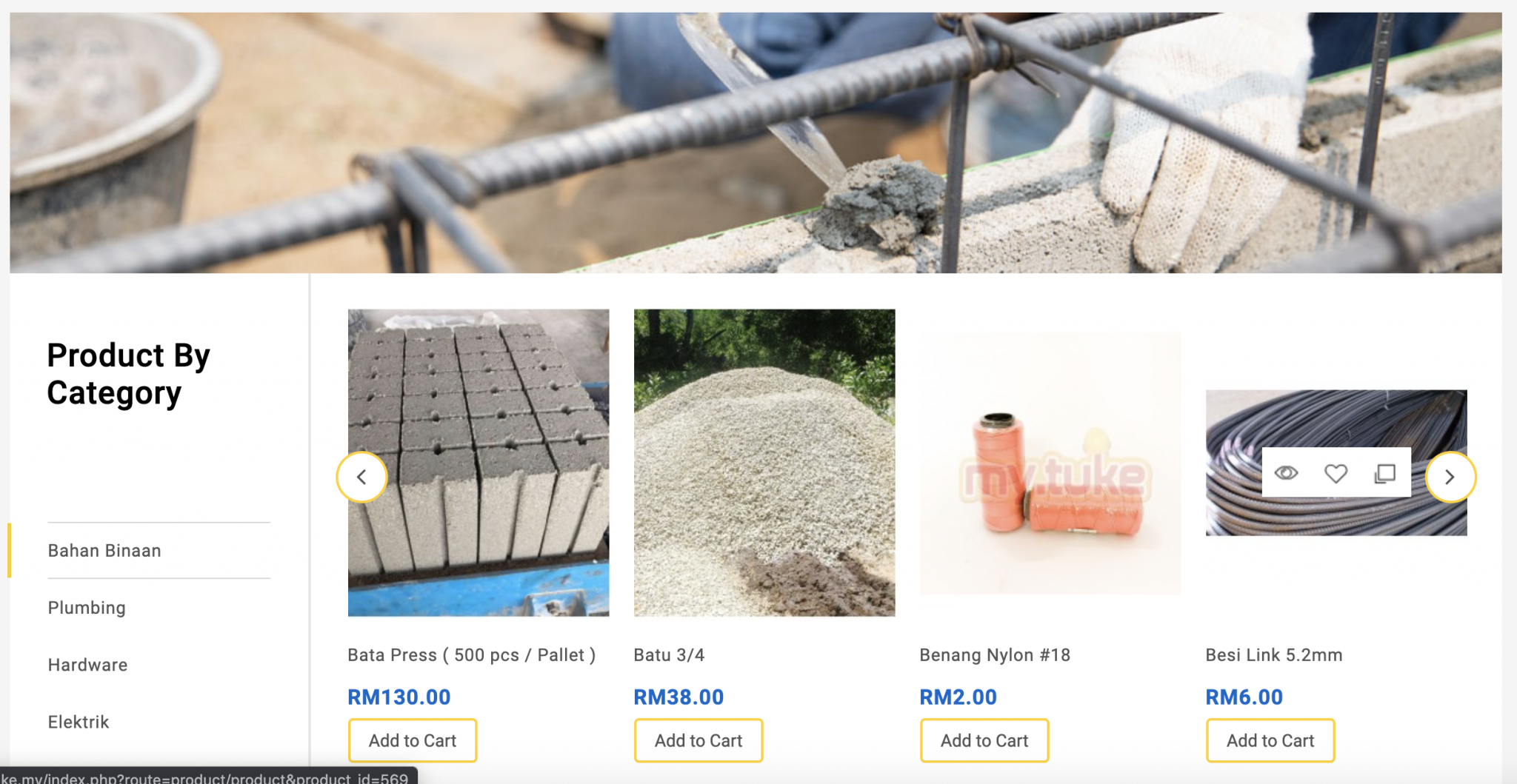Select the Hardware category
Screen dimensions: 1517x784
(x=87, y=664)
